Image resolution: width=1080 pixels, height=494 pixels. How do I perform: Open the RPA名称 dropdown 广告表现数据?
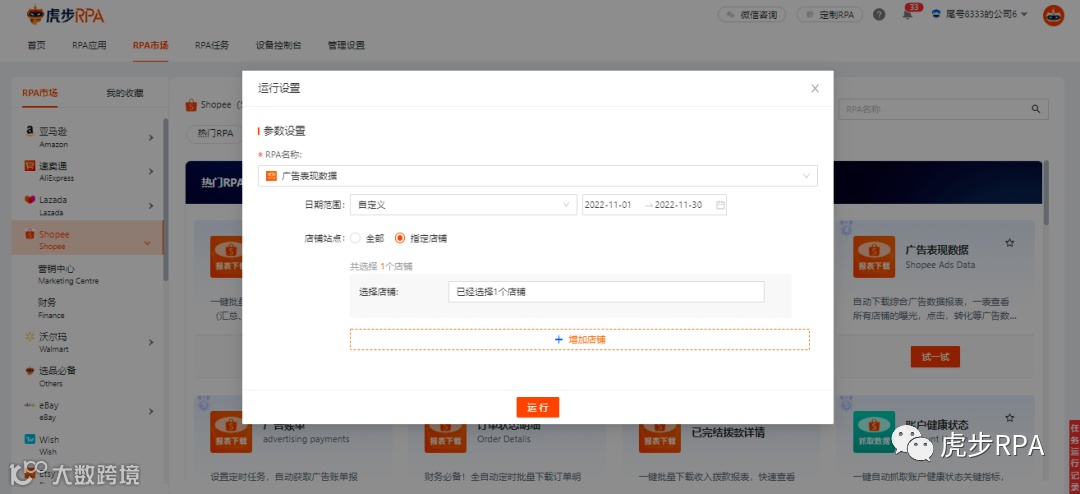(538, 176)
